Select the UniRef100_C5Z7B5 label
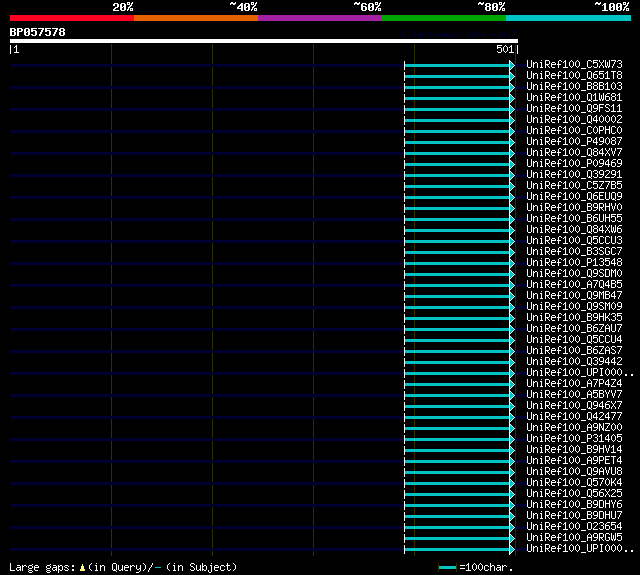The height and width of the screenshot is (575, 640). tap(574, 186)
